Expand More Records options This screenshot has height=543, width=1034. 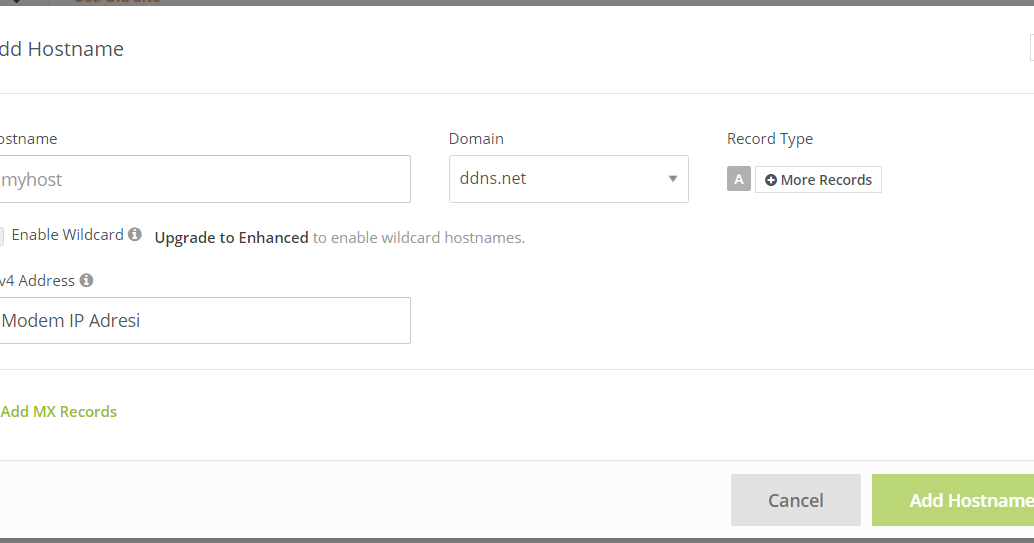click(x=818, y=179)
